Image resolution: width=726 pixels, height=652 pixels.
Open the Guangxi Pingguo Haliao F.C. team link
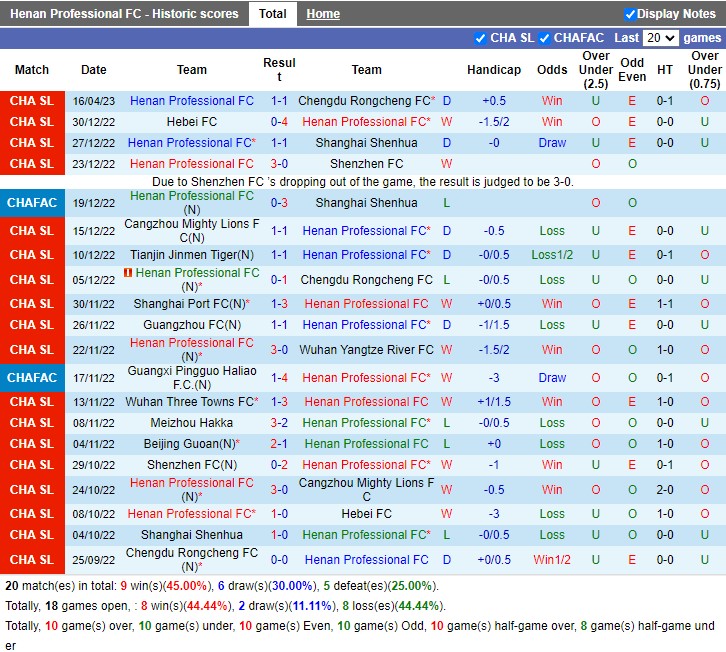point(191,378)
